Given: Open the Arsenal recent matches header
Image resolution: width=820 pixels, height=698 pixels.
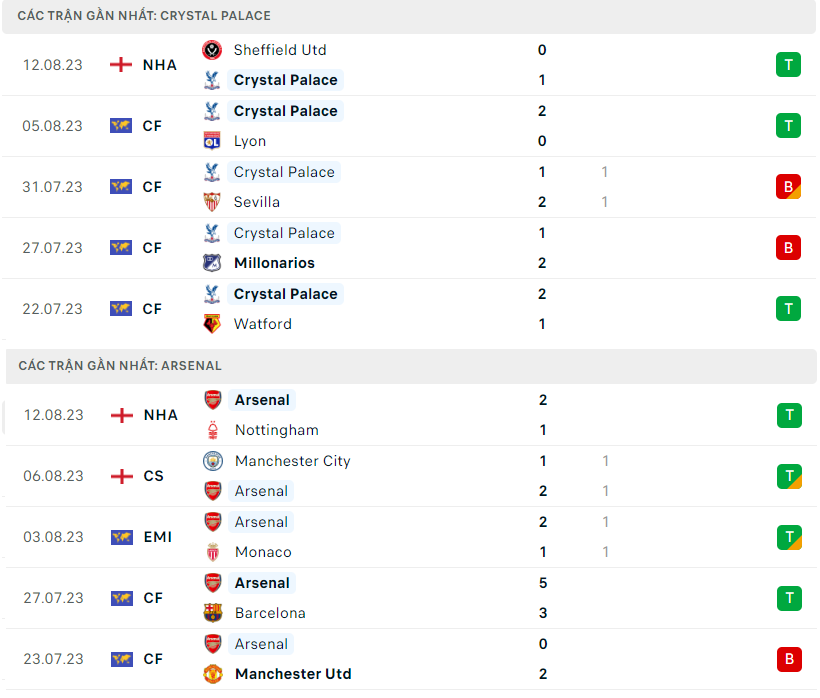Looking at the screenshot, I should coord(120,366).
